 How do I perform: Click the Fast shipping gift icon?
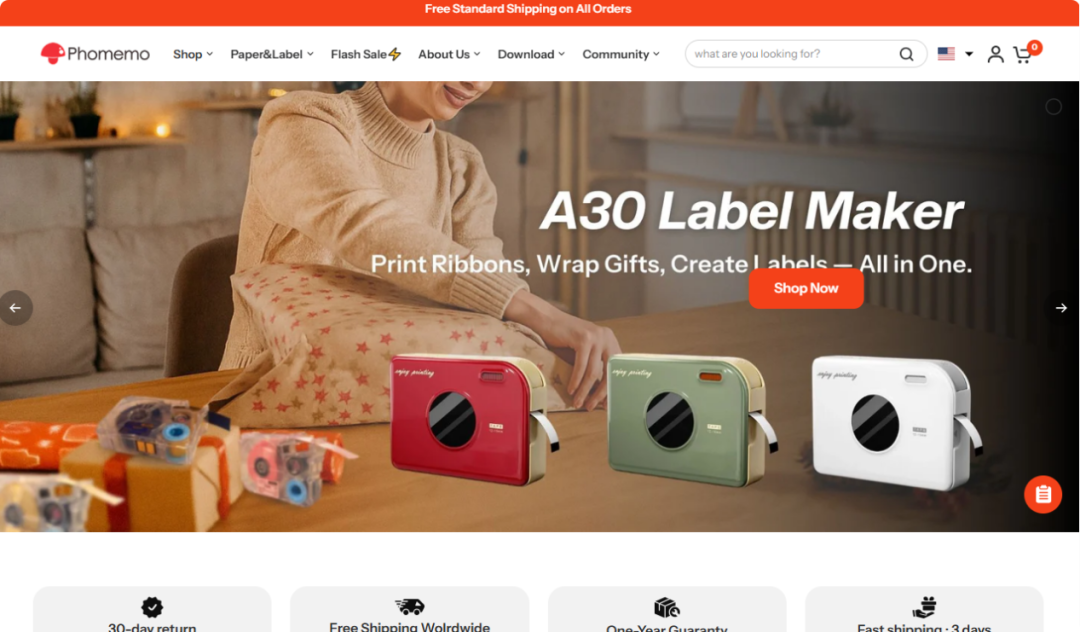pos(924,607)
